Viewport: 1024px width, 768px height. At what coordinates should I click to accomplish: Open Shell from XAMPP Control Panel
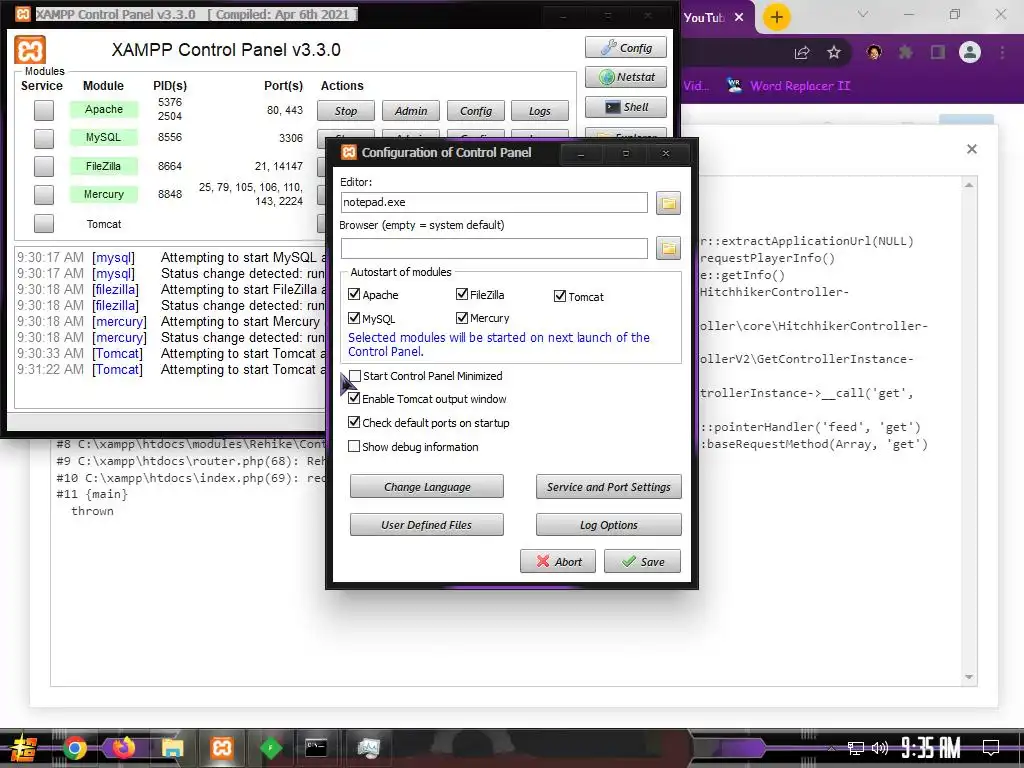coord(626,107)
